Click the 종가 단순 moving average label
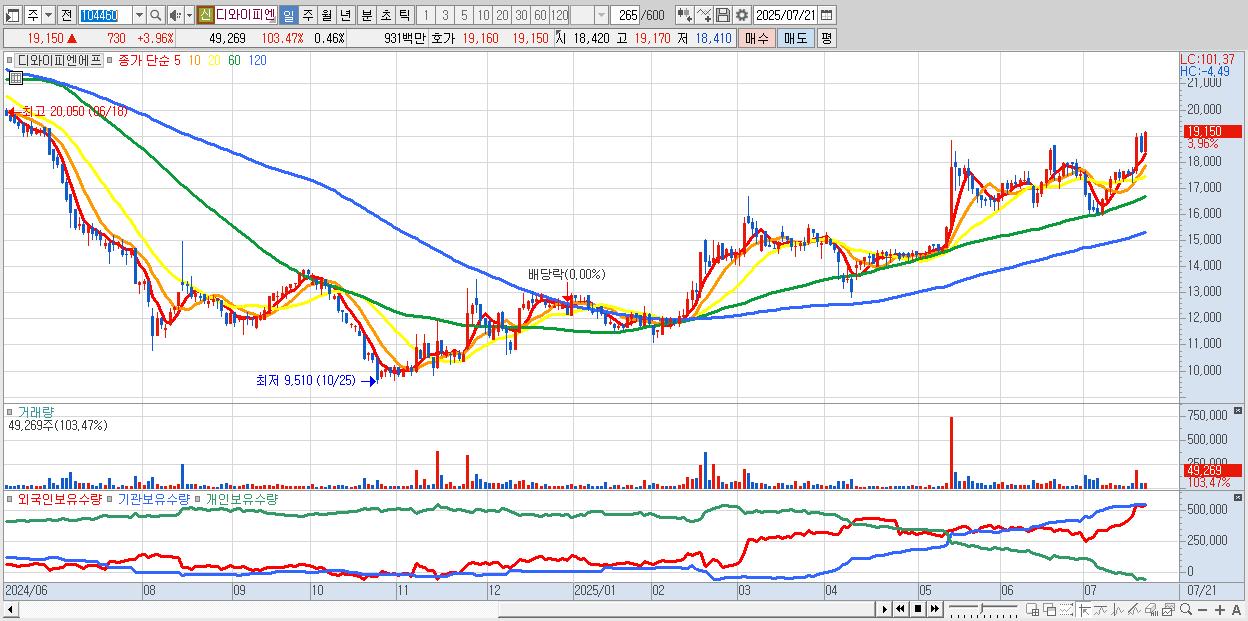This screenshot has width=1248, height=621. 143,60
